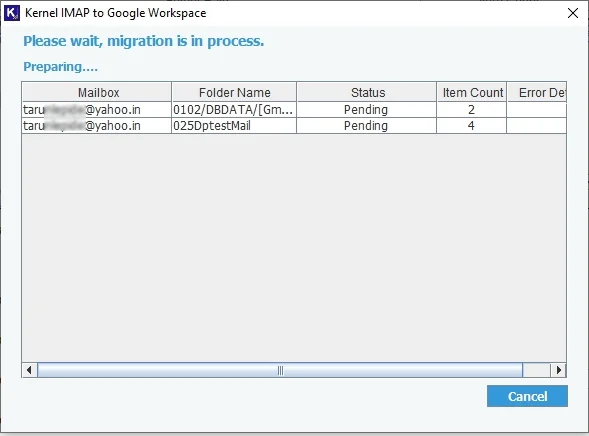Click the Preparing.... status text

coord(60,67)
